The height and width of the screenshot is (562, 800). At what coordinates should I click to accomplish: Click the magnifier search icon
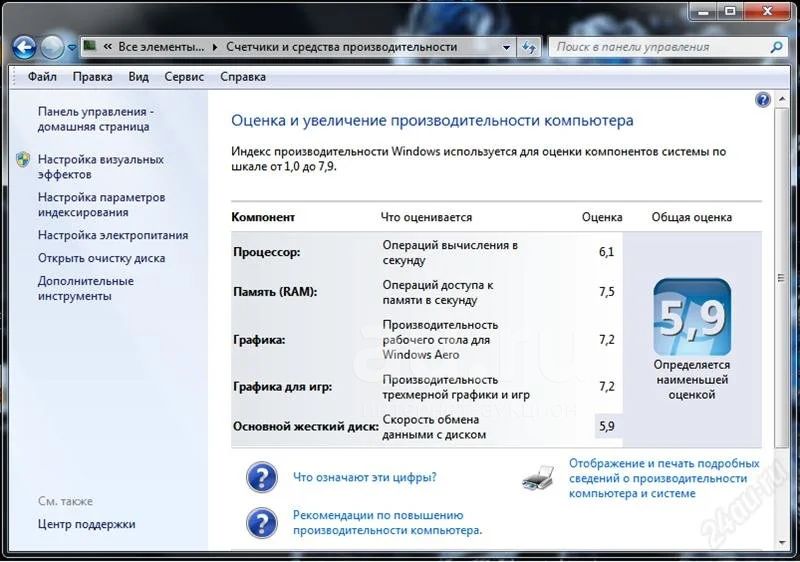(776, 47)
